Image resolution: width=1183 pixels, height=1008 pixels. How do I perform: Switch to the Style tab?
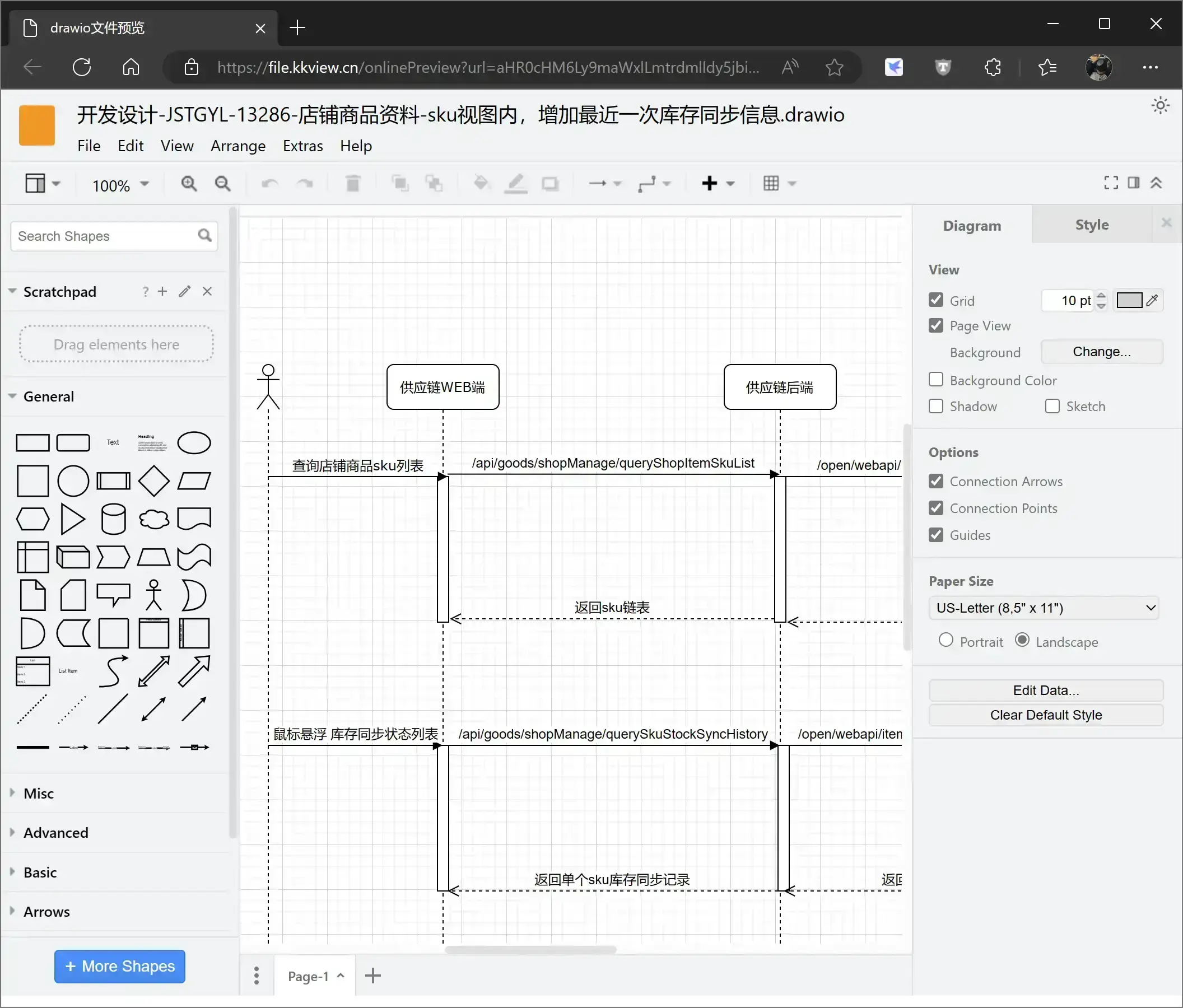(x=1091, y=224)
